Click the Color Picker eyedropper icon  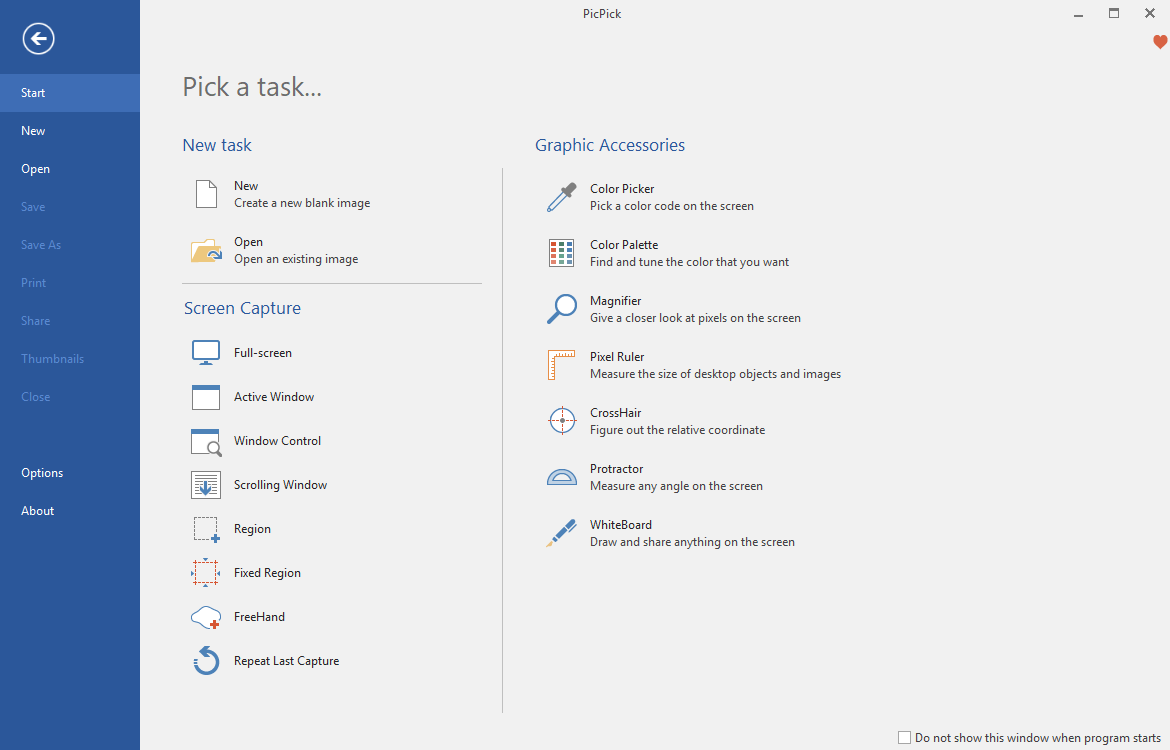561,198
